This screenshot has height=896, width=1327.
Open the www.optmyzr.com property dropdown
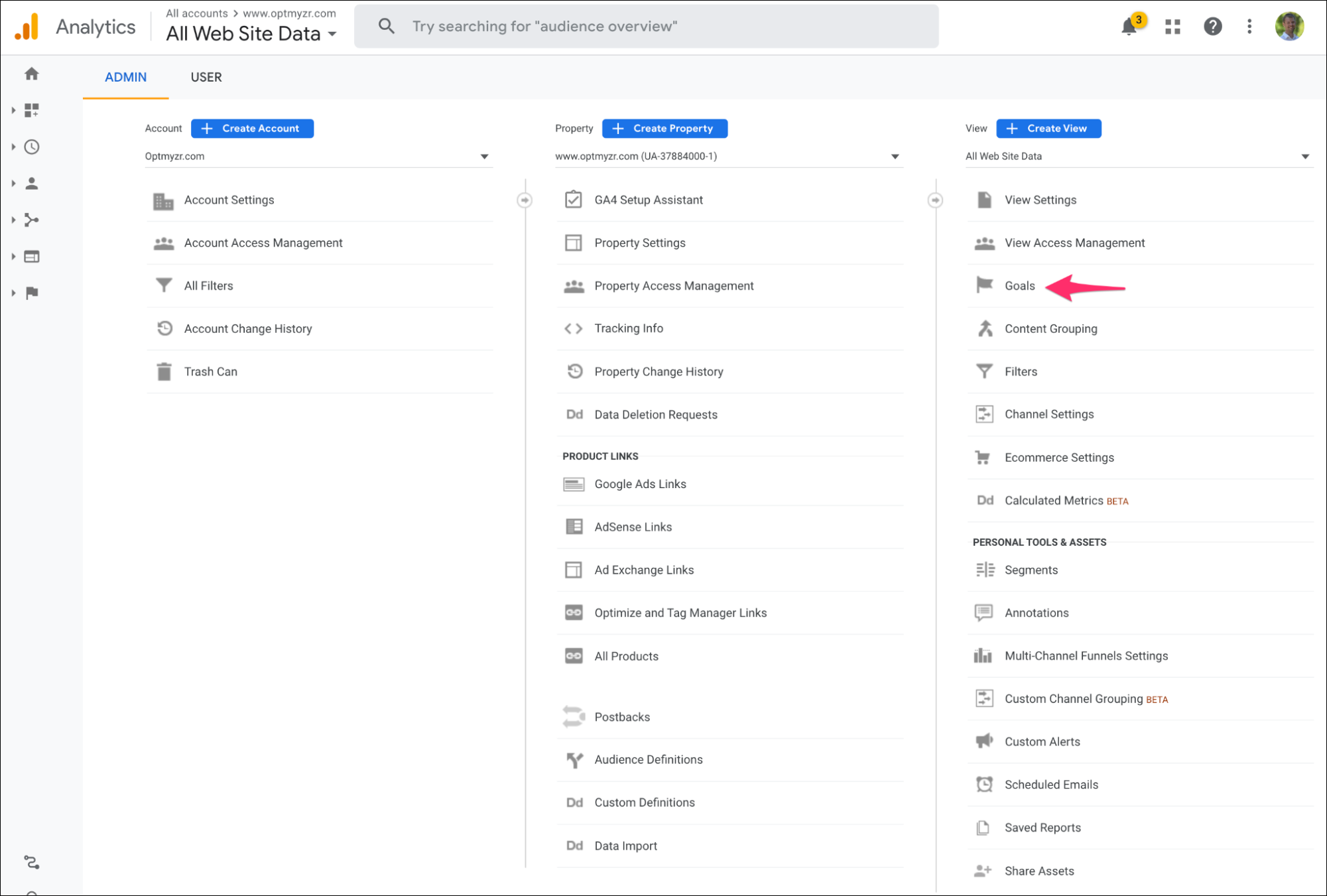pos(729,157)
